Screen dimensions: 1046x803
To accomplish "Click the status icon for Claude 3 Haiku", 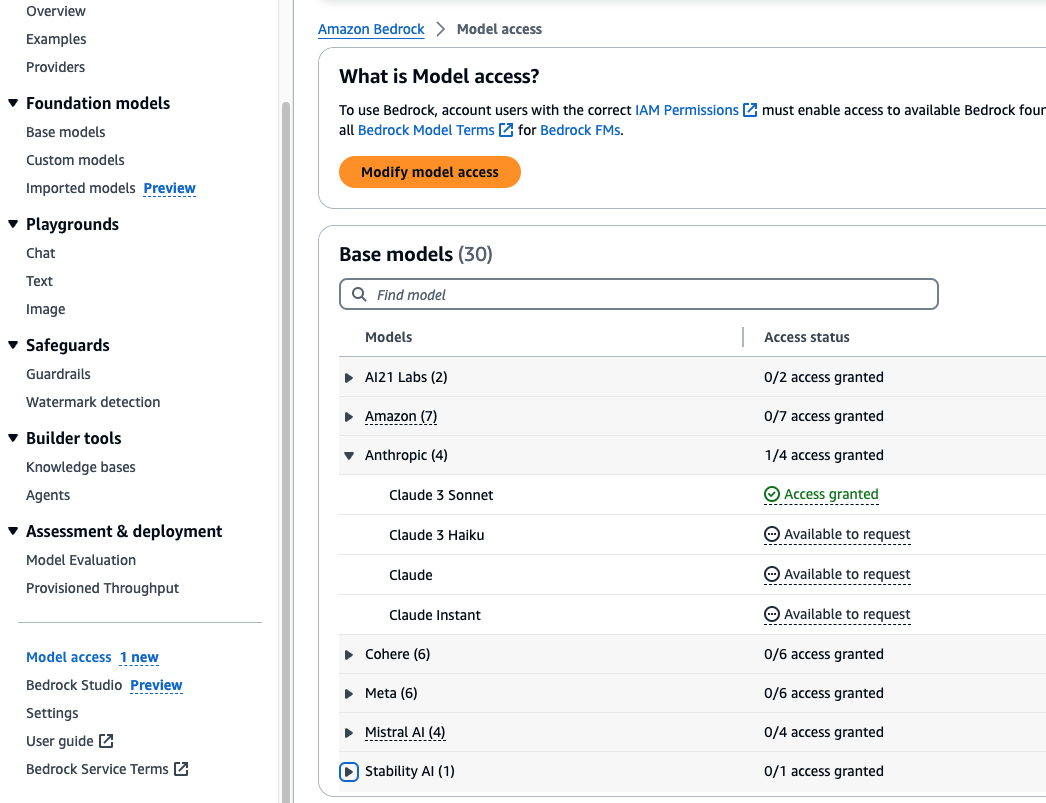I will tap(771, 535).
